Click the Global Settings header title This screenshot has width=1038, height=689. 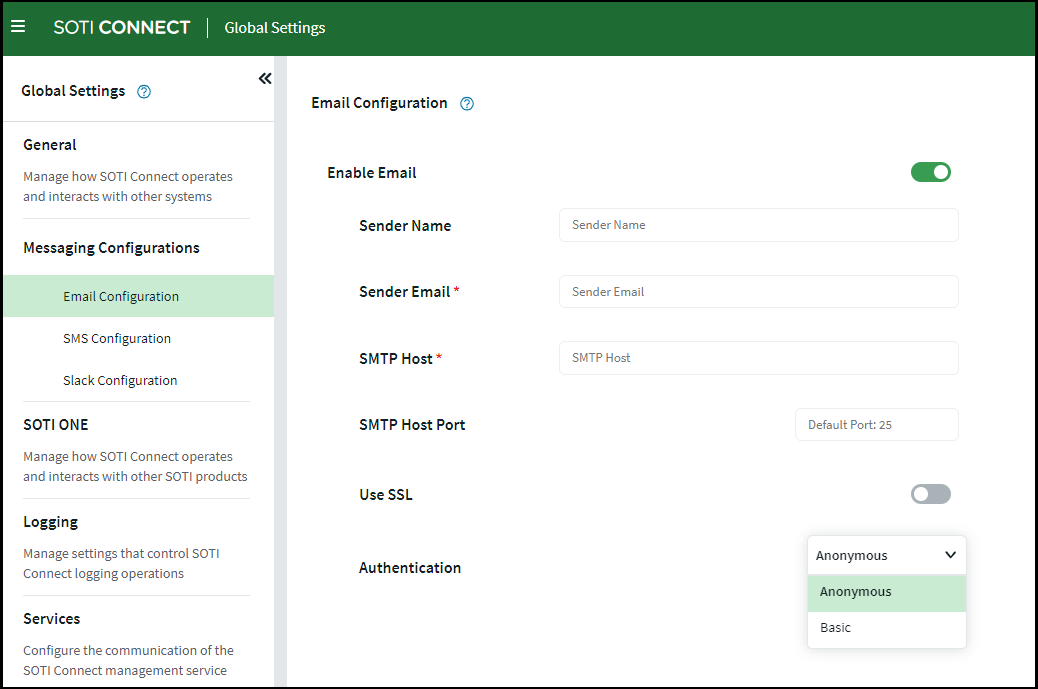(275, 28)
